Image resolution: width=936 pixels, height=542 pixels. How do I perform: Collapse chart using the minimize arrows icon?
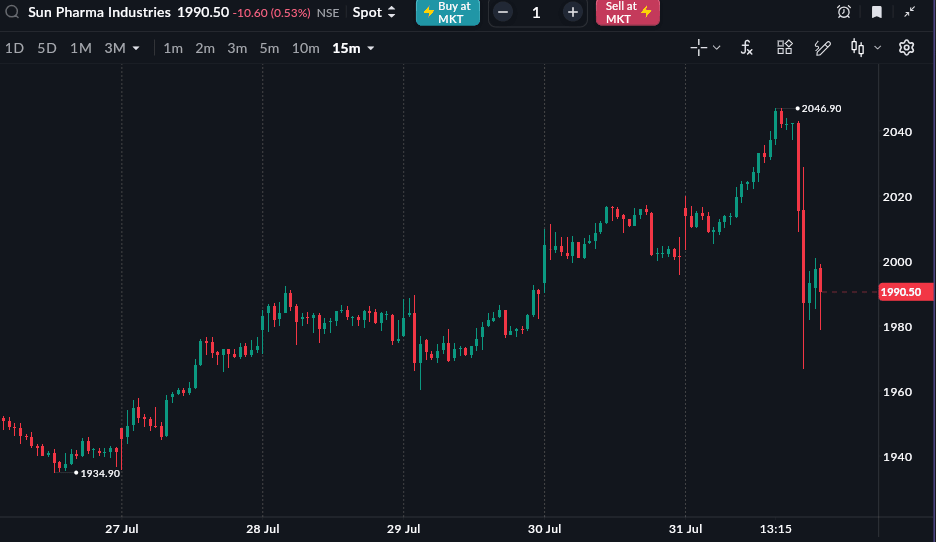pos(909,12)
